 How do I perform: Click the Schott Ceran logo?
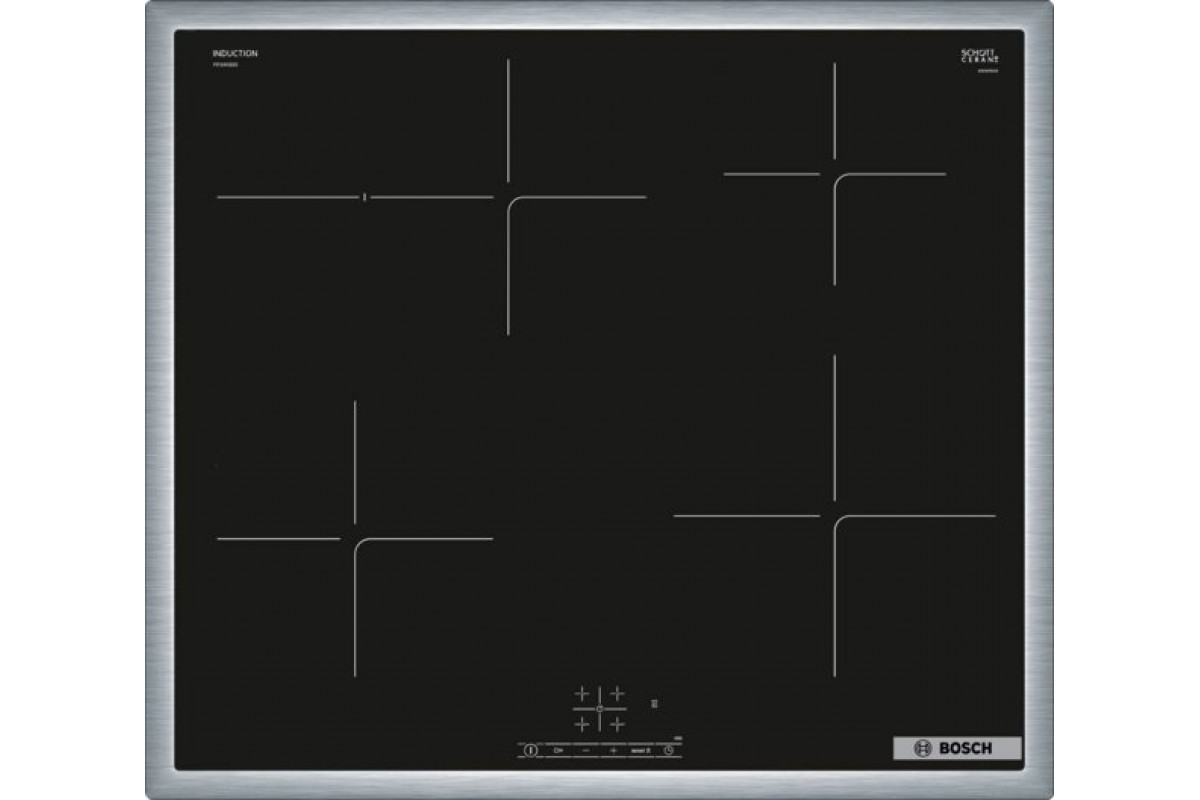click(979, 56)
